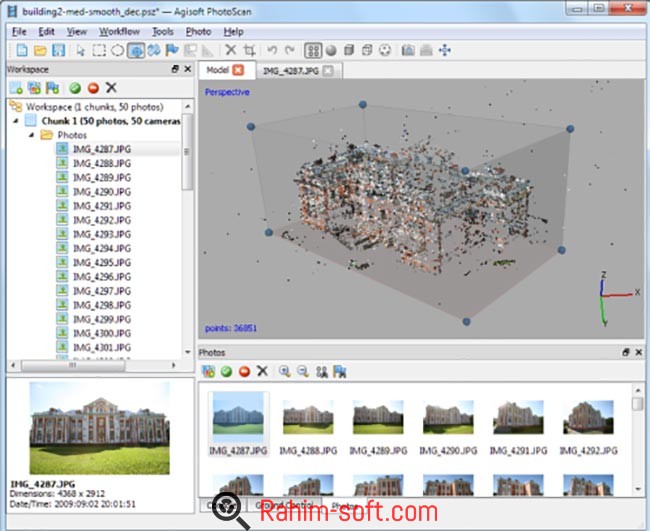Choose the Crop selection tool
The height and width of the screenshot is (531, 650).
[x=249, y=50]
